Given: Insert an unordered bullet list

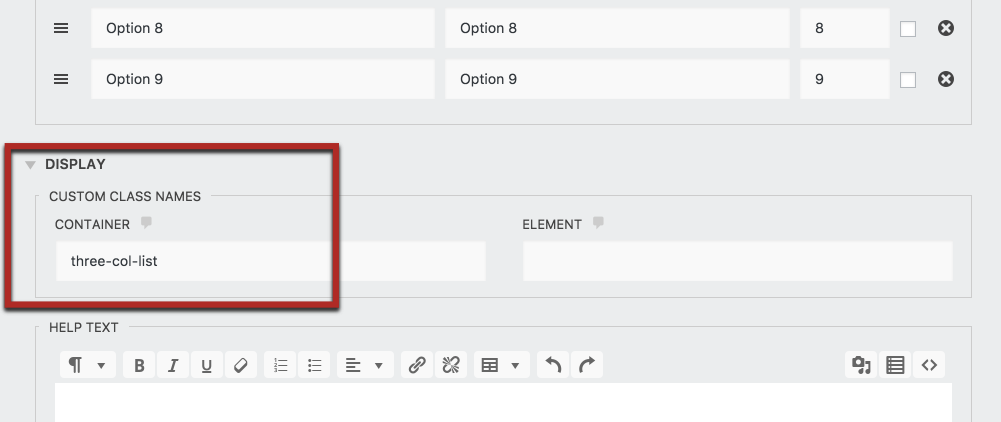Looking at the screenshot, I should tap(314, 366).
